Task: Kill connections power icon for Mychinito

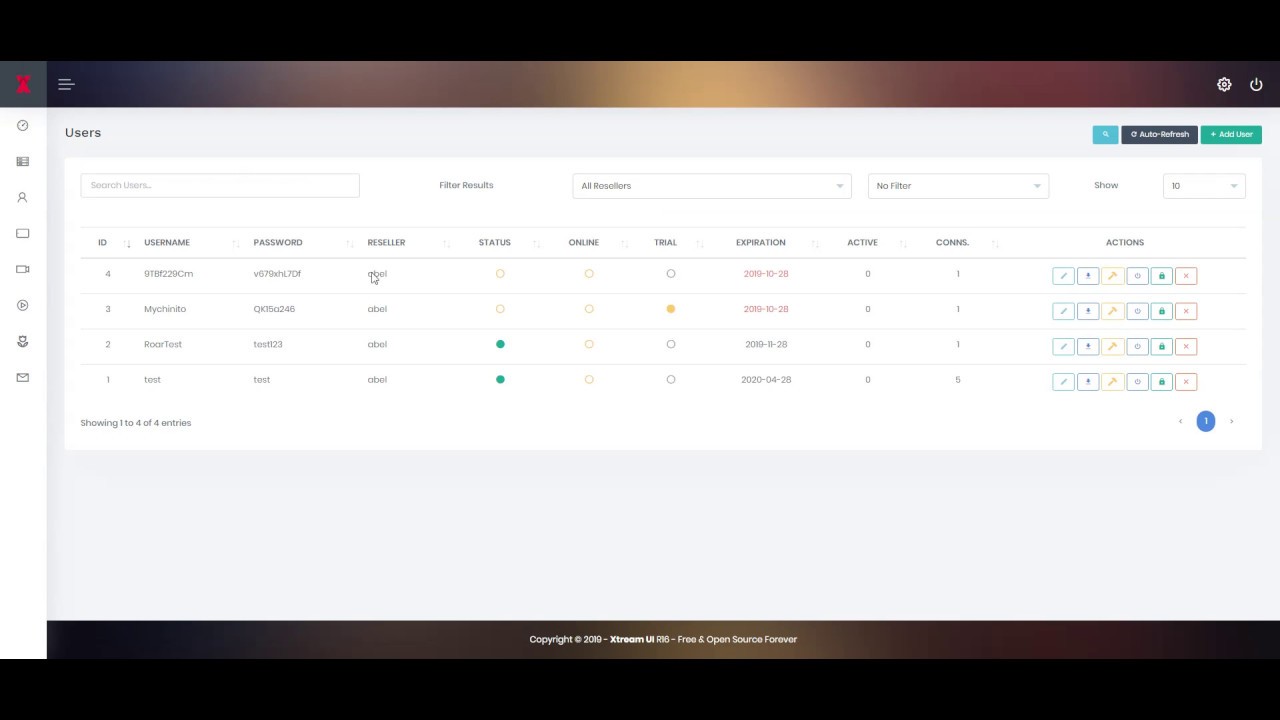Action: (1137, 311)
